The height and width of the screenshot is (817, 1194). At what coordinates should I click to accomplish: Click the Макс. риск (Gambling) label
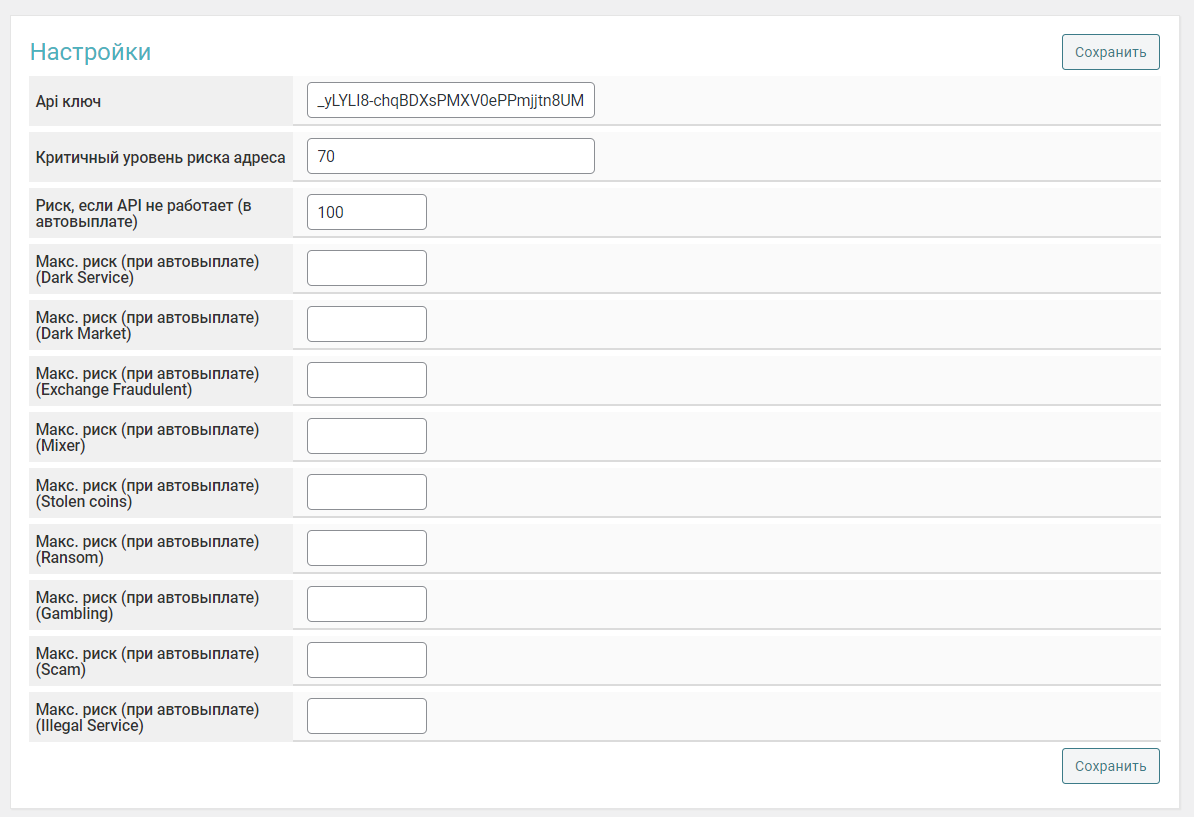(x=147, y=605)
